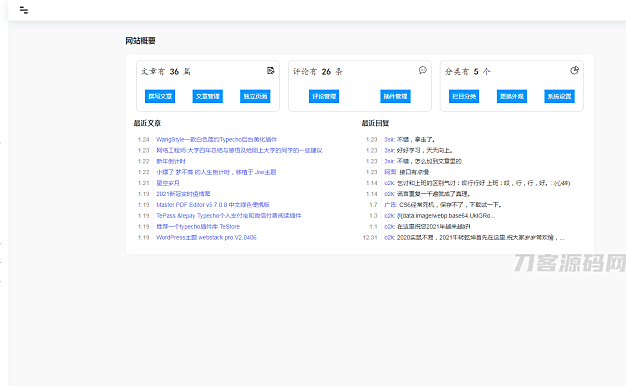Click the article count 文章有 36 篇

point(166,71)
